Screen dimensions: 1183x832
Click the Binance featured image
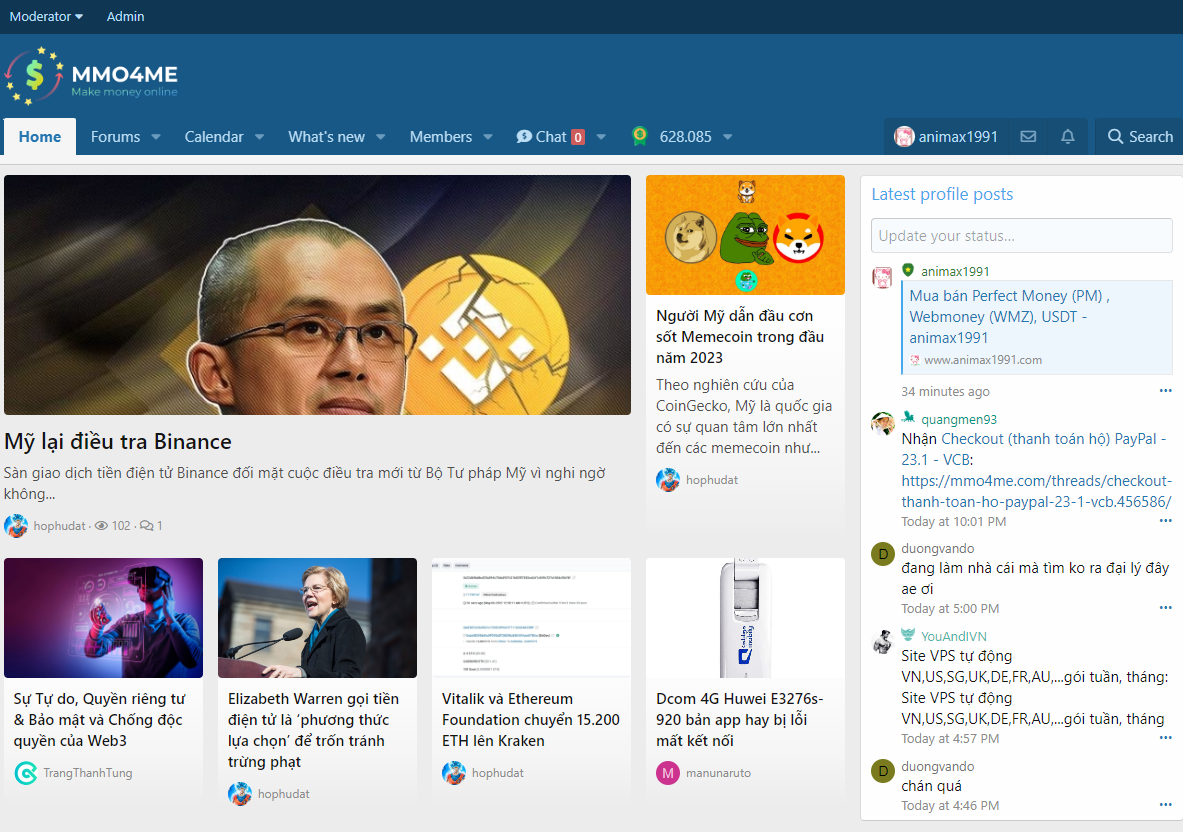[318, 295]
